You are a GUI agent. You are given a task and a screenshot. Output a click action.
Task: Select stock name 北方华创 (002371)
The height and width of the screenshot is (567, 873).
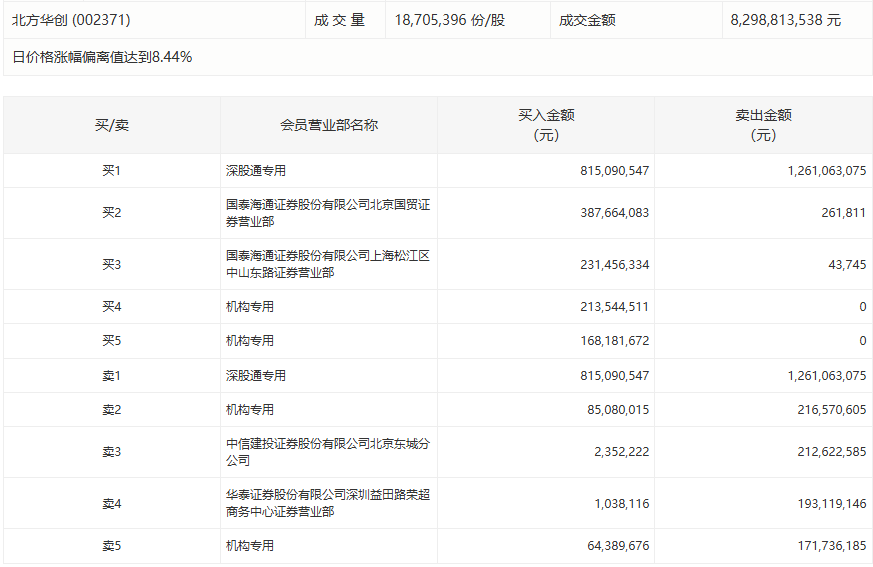click(71, 20)
